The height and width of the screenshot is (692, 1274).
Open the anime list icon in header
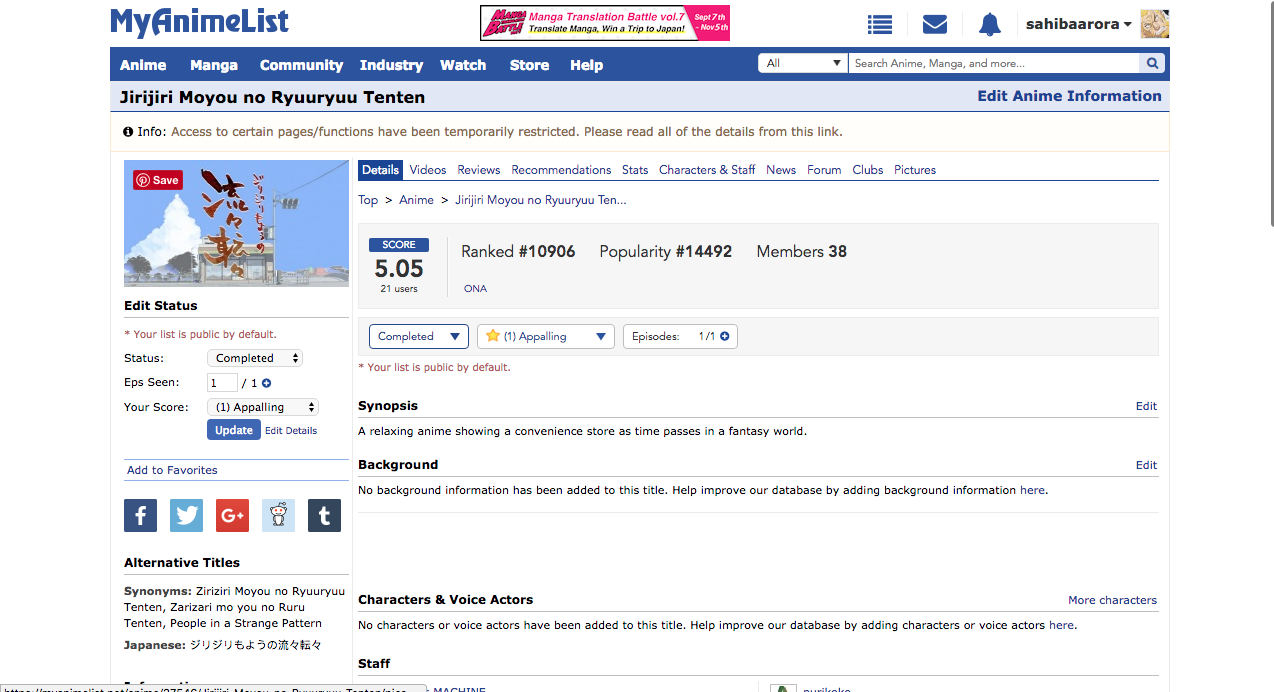tap(879, 24)
